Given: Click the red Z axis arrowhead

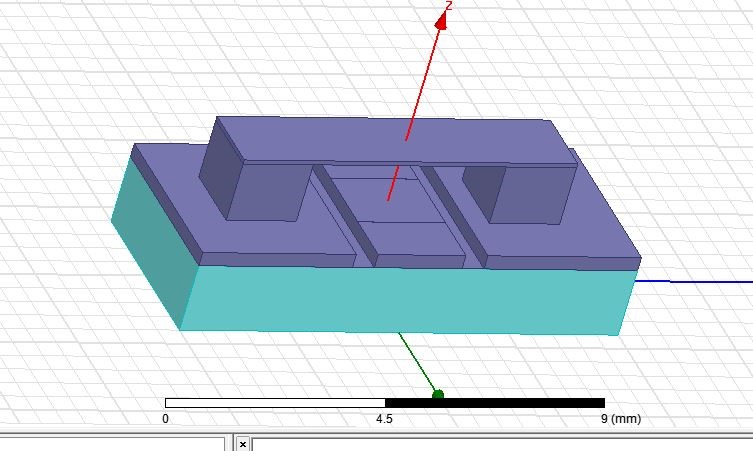Looking at the screenshot, I should [x=442, y=21].
